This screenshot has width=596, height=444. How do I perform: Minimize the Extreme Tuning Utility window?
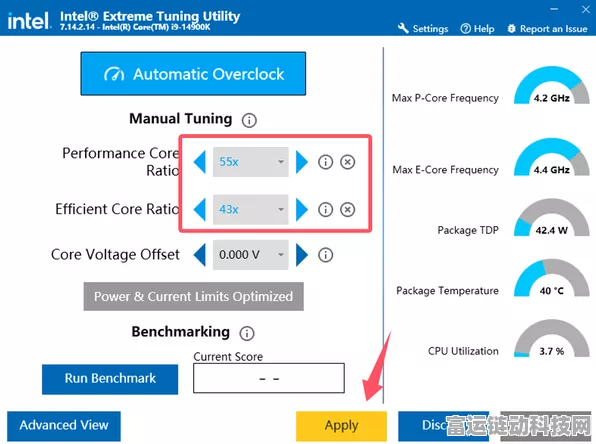tap(554, 9)
